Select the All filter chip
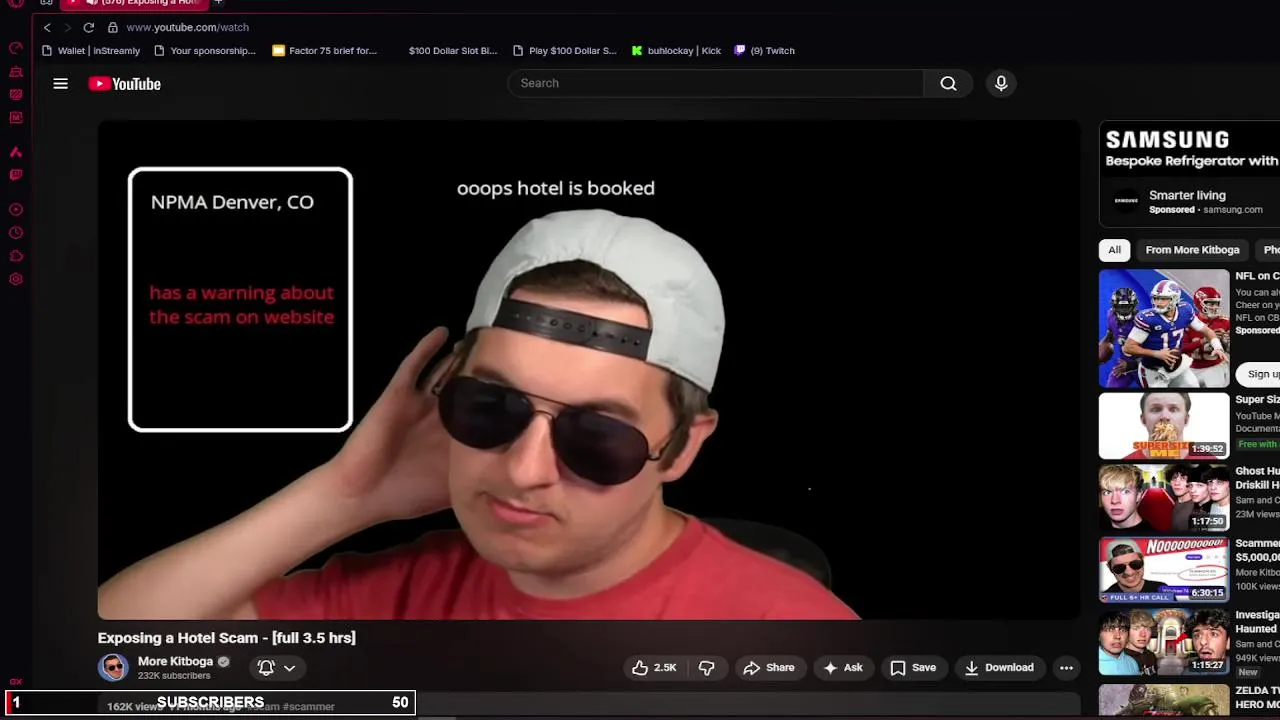The height and width of the screenshot is (720, 1280). click(x=1114, y=250)
